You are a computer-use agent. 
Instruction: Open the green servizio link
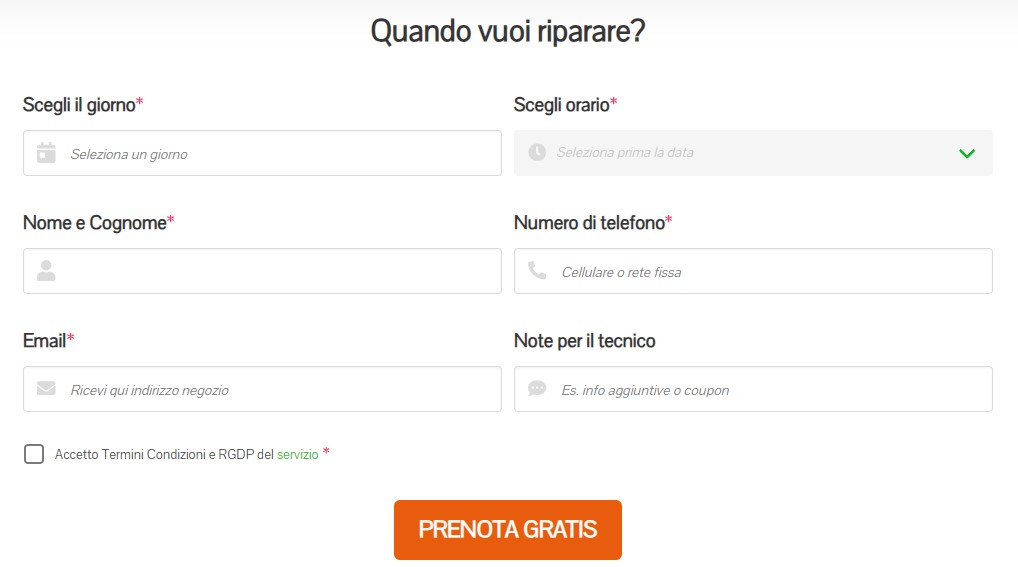click(298, 455)
